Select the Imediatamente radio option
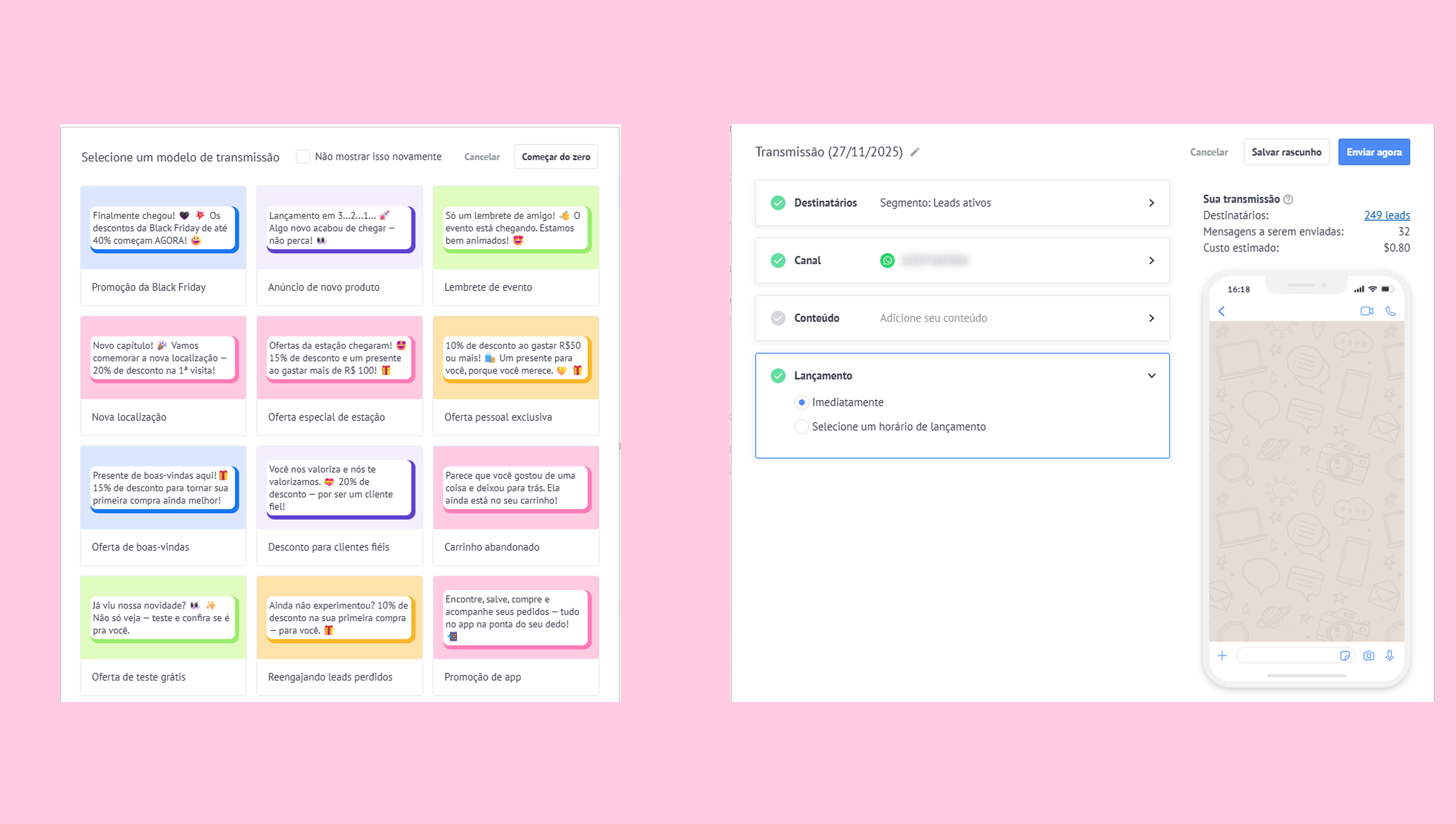Image resolution: width=1456 pixels, height=824 pixels. pyautogui.click(x=801, y=402)
